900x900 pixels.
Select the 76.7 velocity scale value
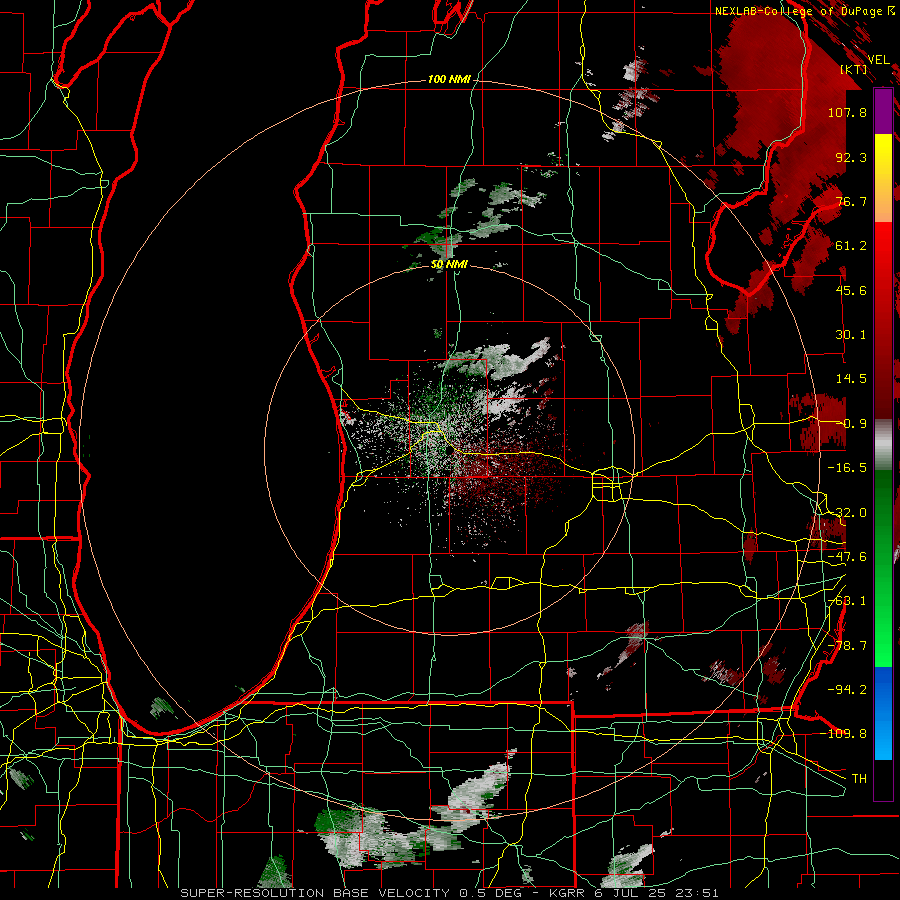tap(851, 201)
